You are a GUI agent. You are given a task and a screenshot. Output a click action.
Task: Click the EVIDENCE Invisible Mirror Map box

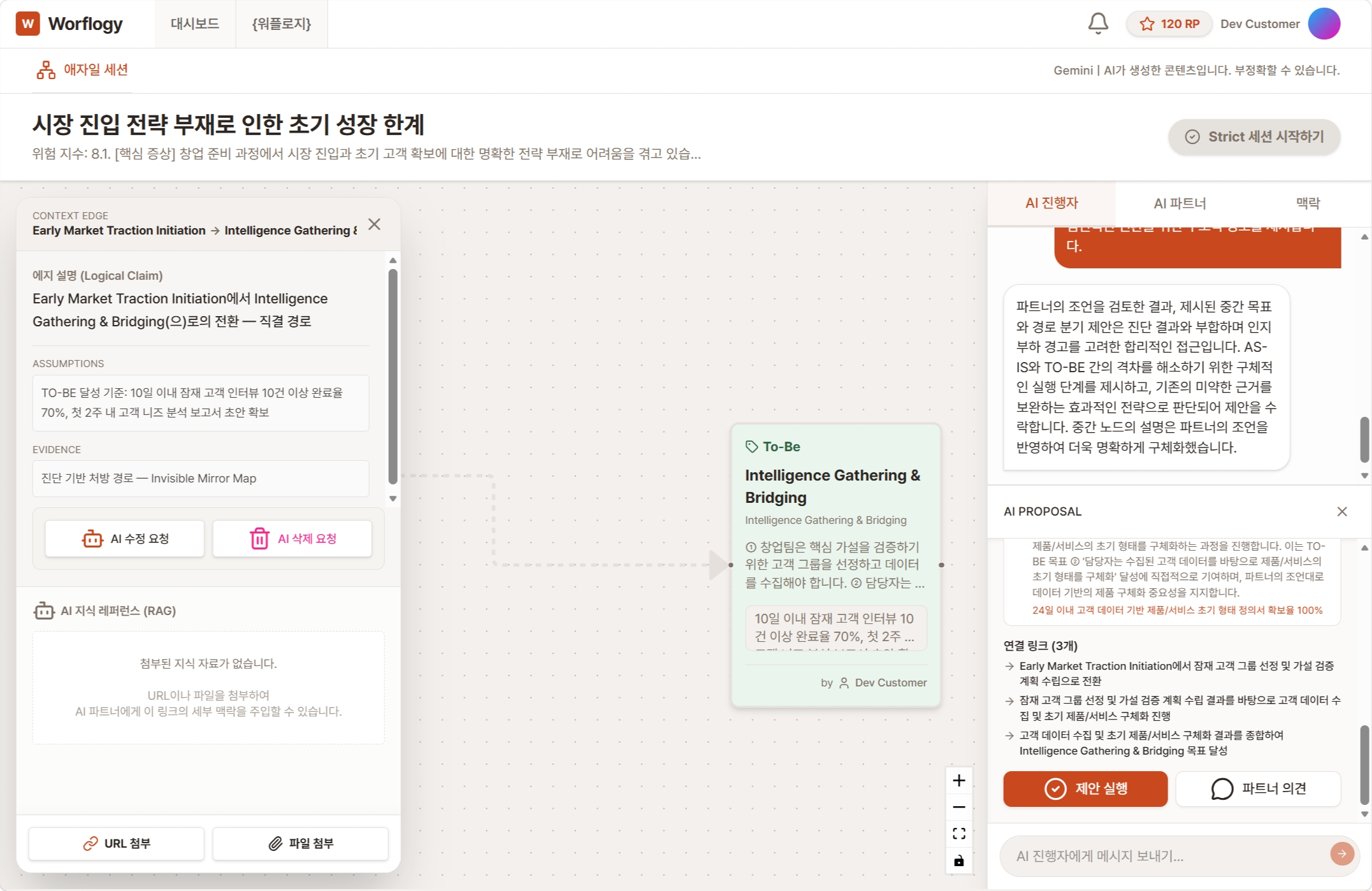pyautogui.click(x=201, y=479)
